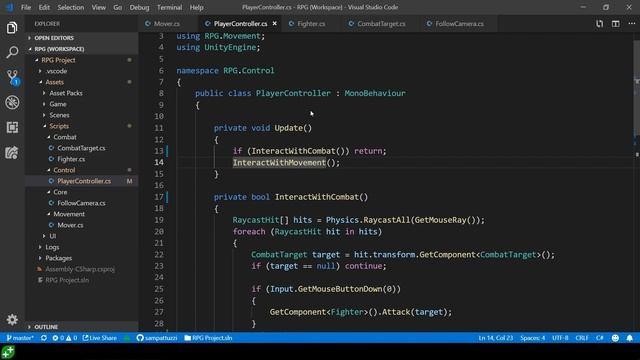Image resolution: width=640 pixels, height=360 pixels.
Task: Switch to the Mover.cs tab
Action: click(x=167, y=24)
